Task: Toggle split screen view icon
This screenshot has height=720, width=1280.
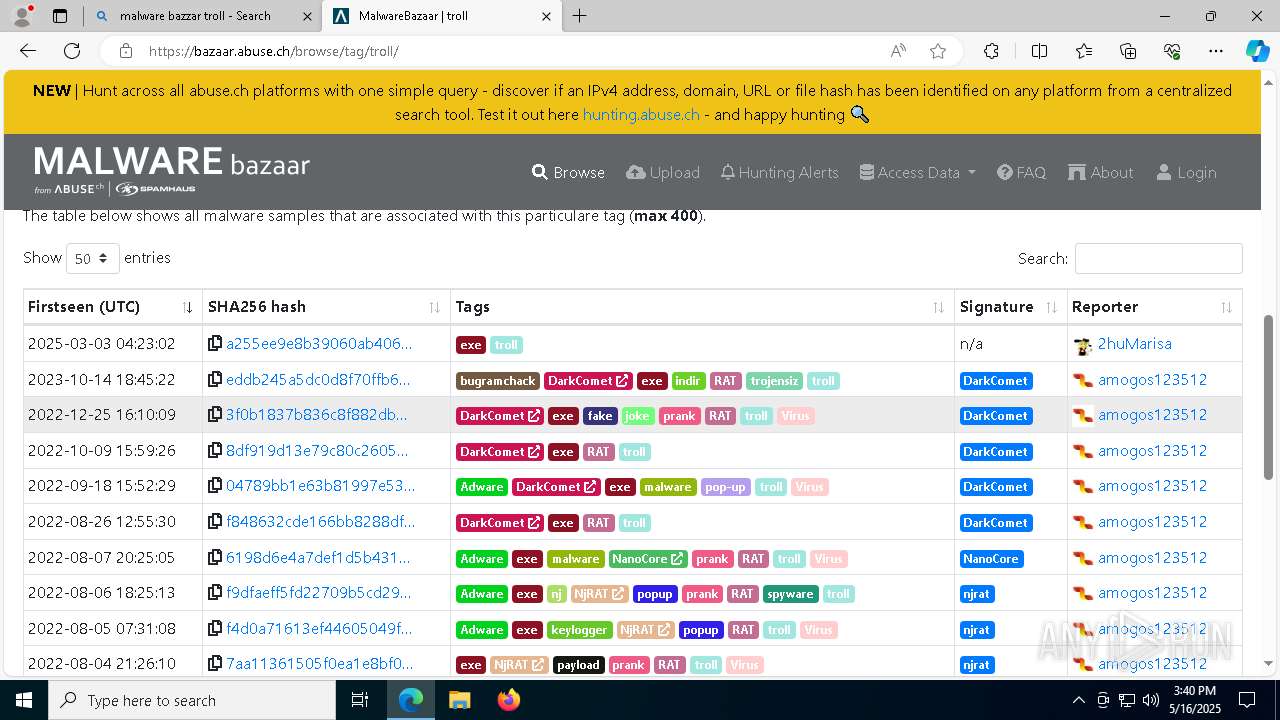Action: pos(1039,51)
